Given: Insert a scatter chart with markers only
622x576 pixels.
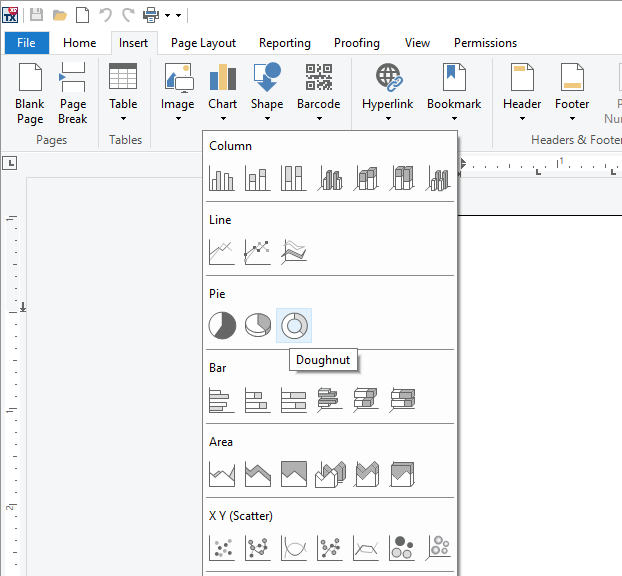Looking at the screenshot, I should pyautogui.click(x=222, y=547).
